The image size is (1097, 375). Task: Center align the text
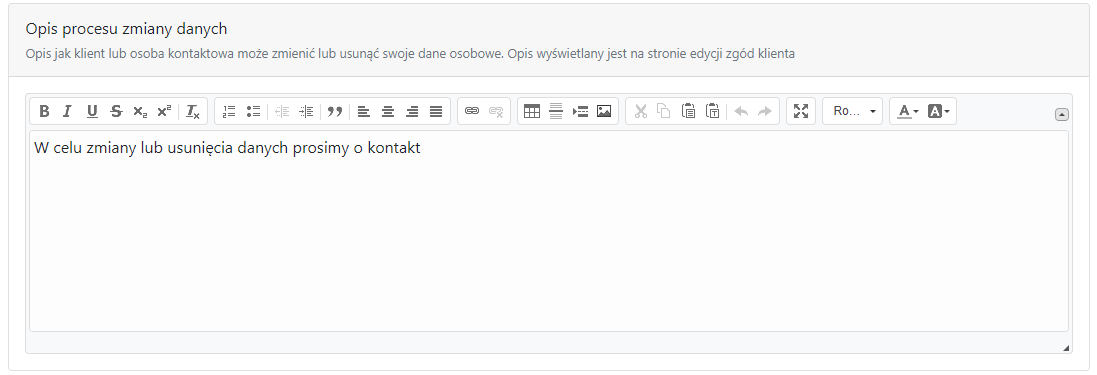click(x=388, y=111)
